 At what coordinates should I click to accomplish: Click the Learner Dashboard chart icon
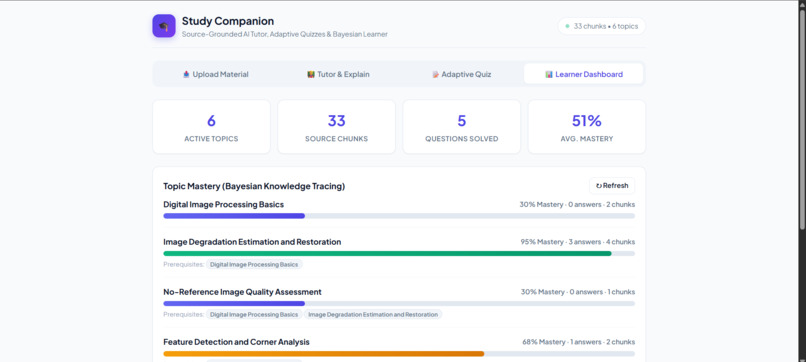pyautogui.click(x=549, y=75)
